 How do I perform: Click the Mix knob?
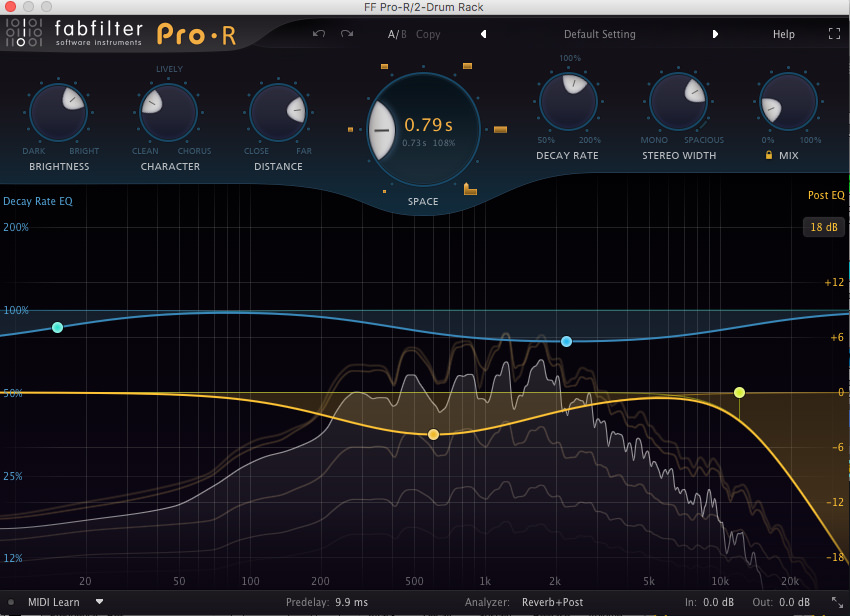tap(788, 101)
